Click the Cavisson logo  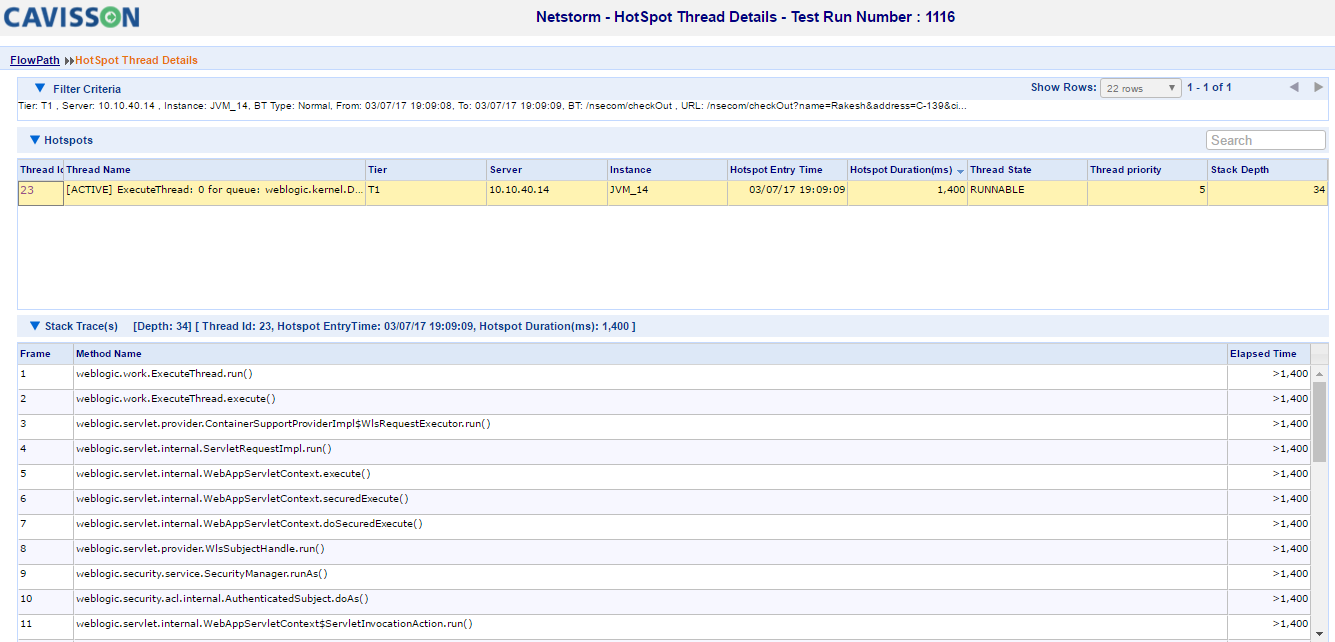72,17
